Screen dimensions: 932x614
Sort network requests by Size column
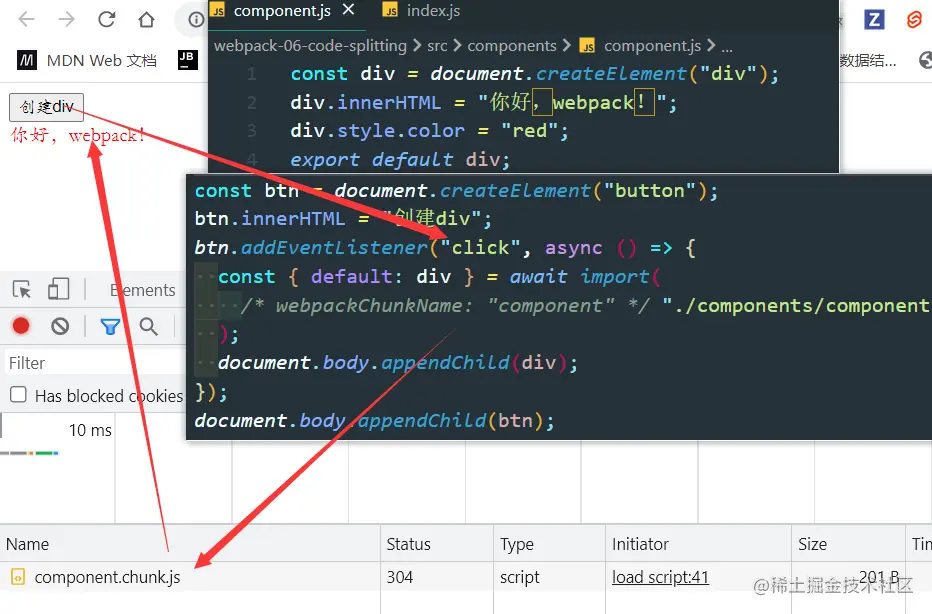(x=848, y=544)
